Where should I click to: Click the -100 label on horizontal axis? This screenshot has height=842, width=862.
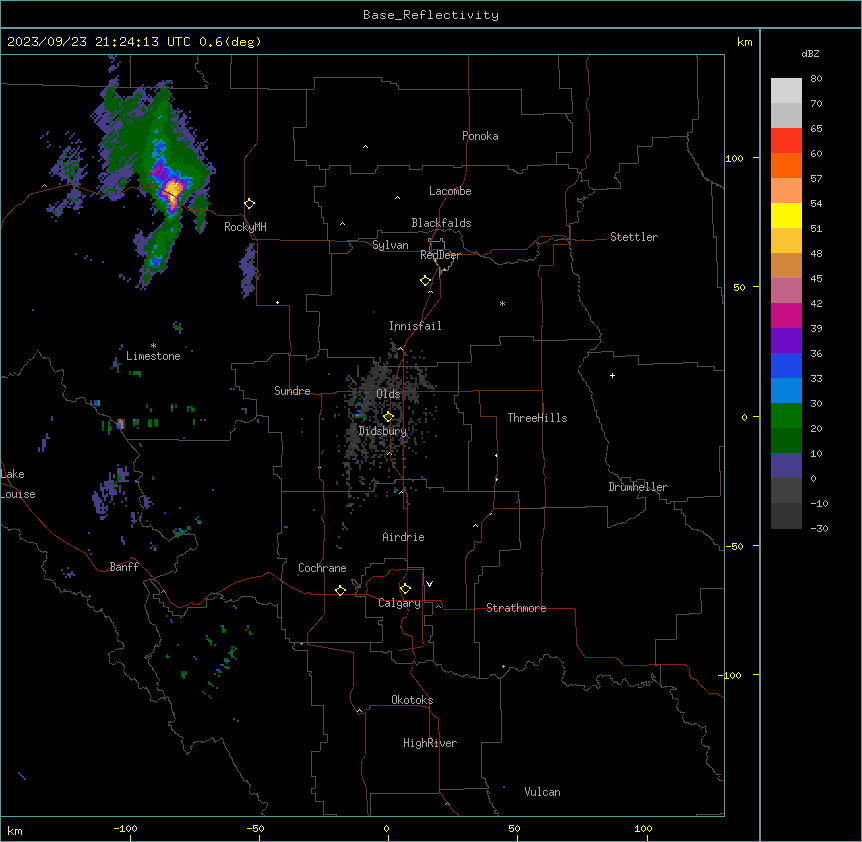[125, 828]
